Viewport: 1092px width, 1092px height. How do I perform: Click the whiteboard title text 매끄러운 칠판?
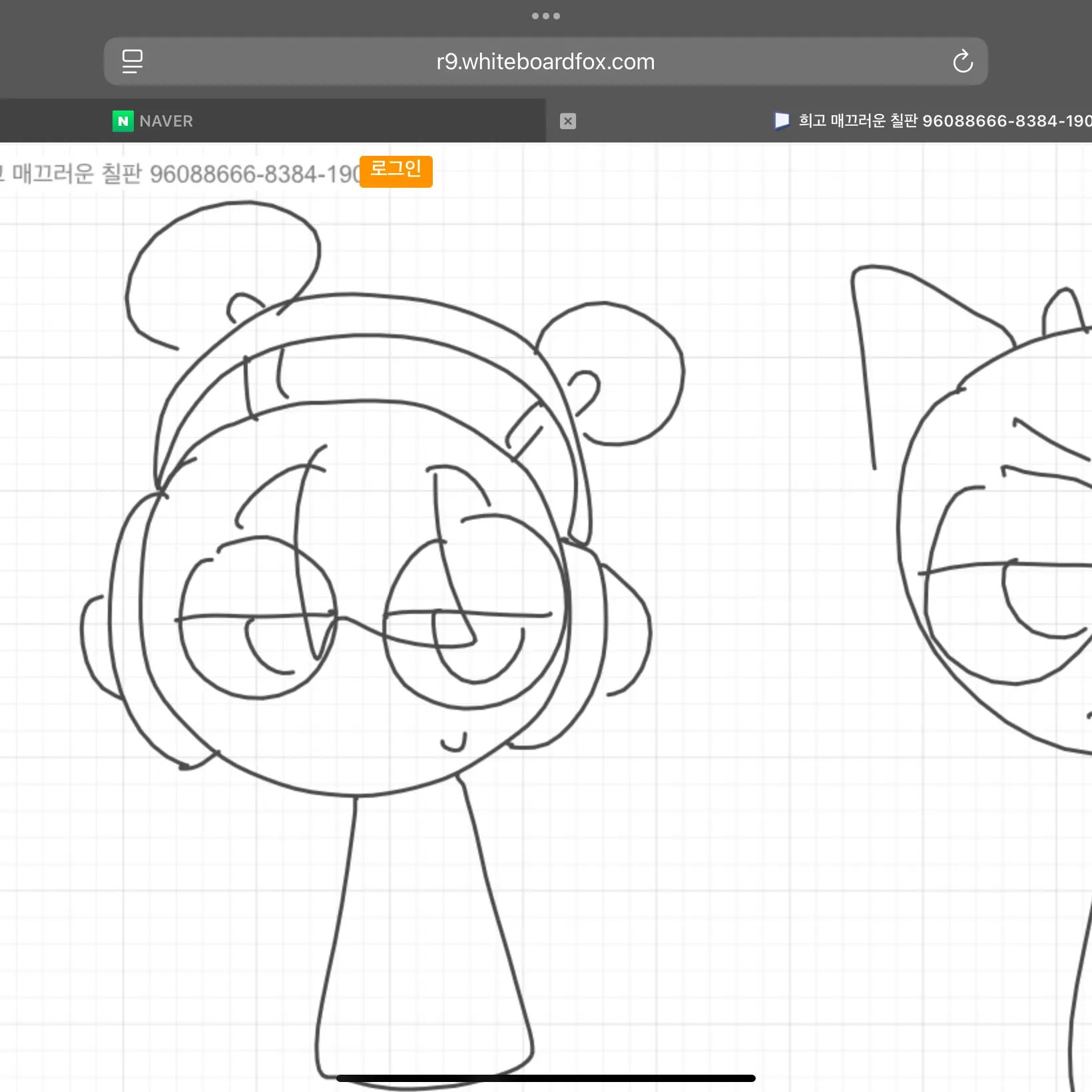77,174
